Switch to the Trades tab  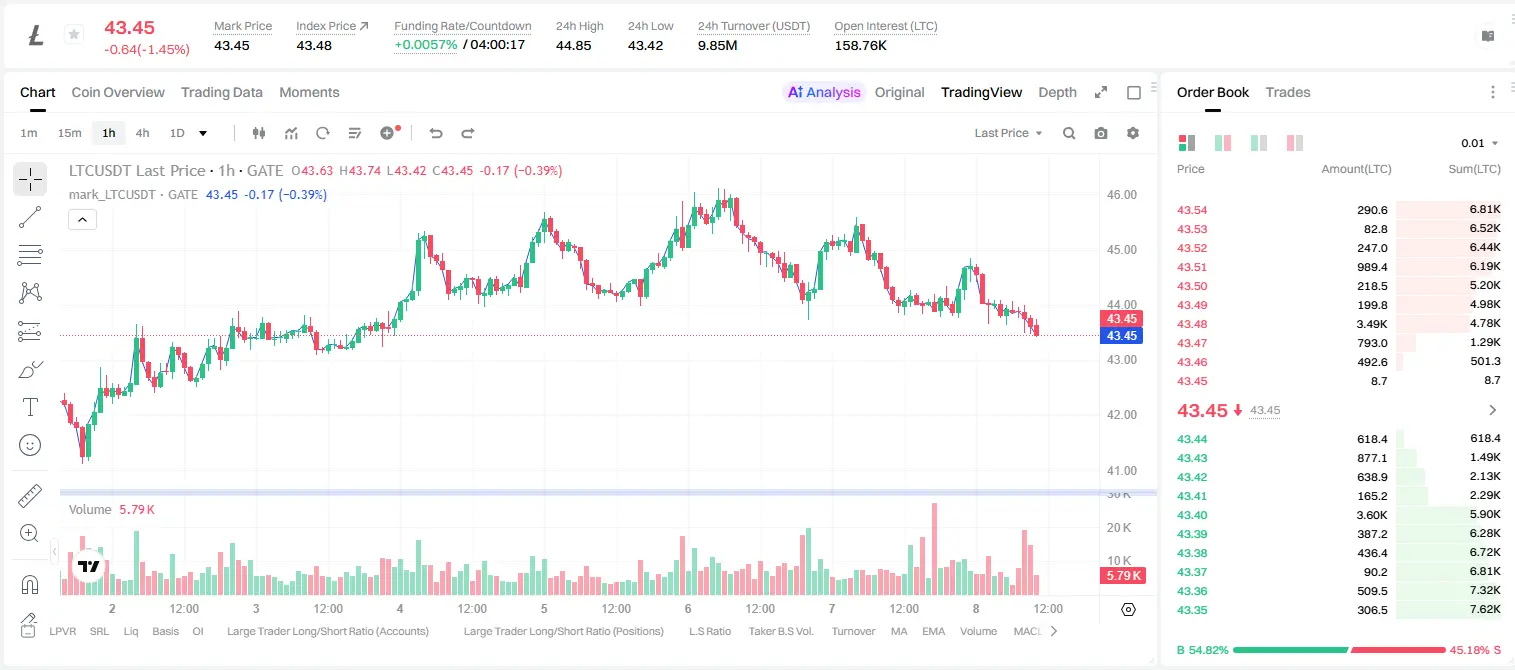point(1288,92)
